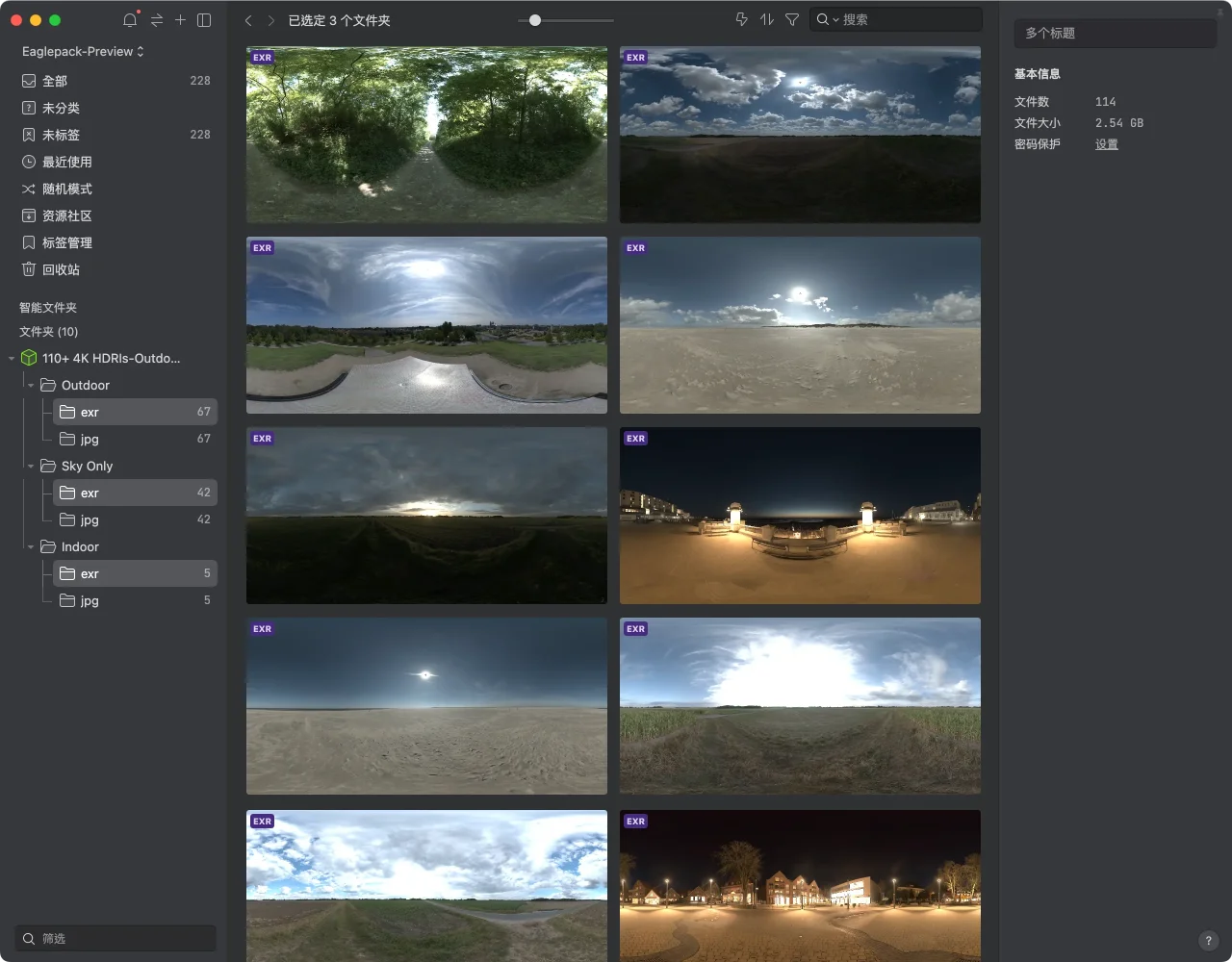This screenshot has width=1232, height=962.
Task: Open 最近使用 in the sidebar
Action: pyautogui.click(x=115, y=162)
